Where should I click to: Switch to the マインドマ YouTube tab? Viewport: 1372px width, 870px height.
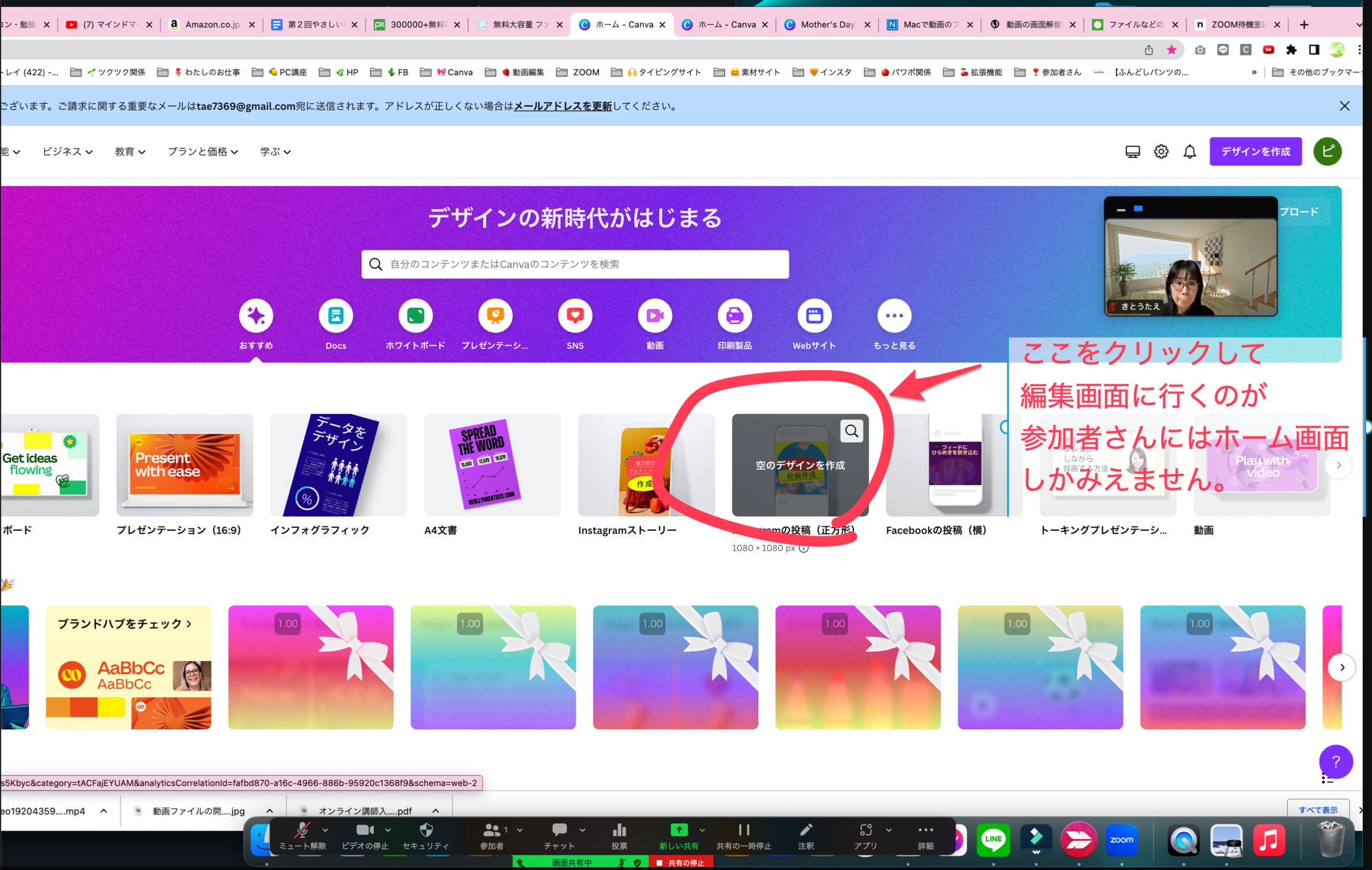coord(109,25)
